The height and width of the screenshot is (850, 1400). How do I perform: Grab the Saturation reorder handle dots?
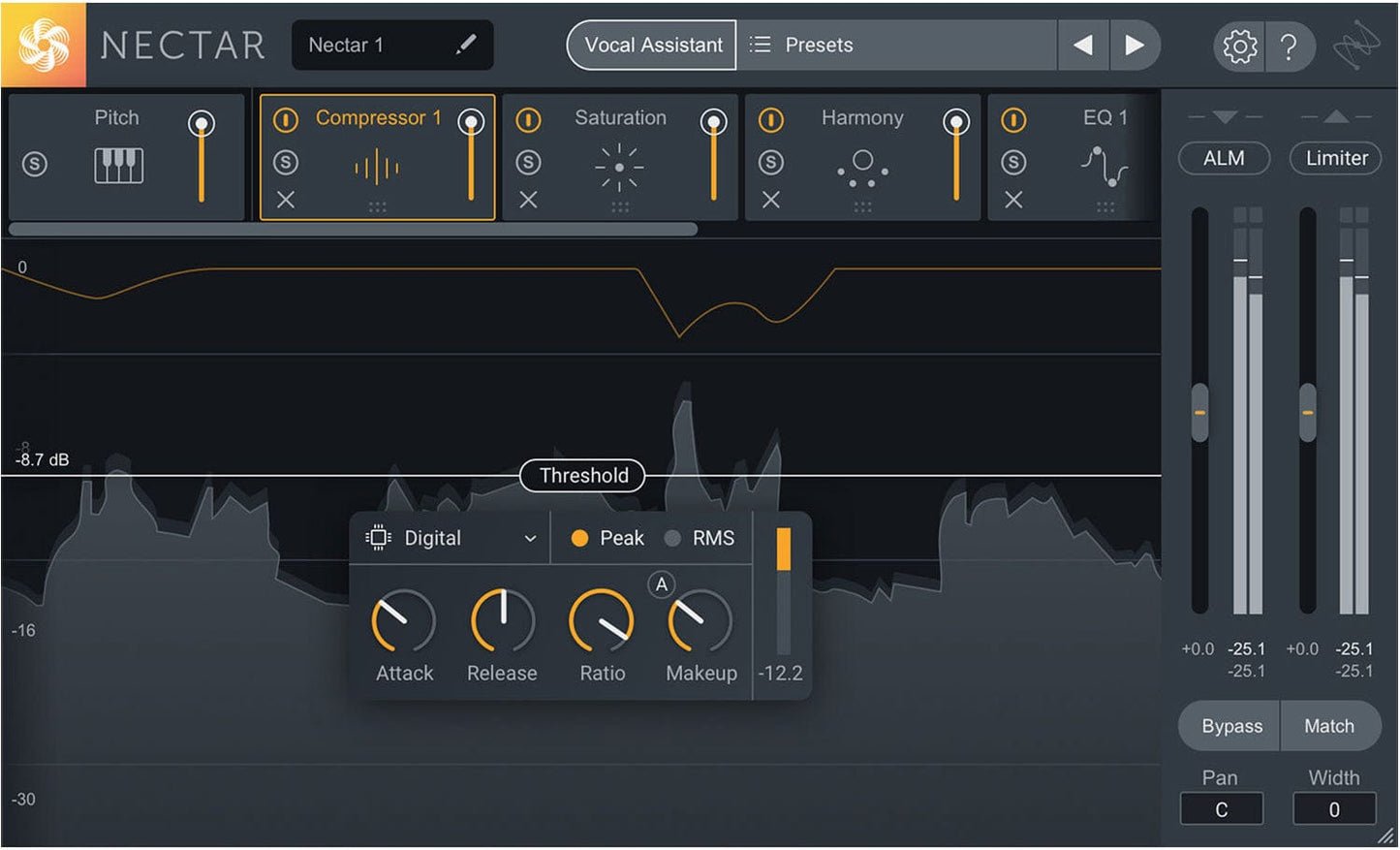click(x=620, y=206)
